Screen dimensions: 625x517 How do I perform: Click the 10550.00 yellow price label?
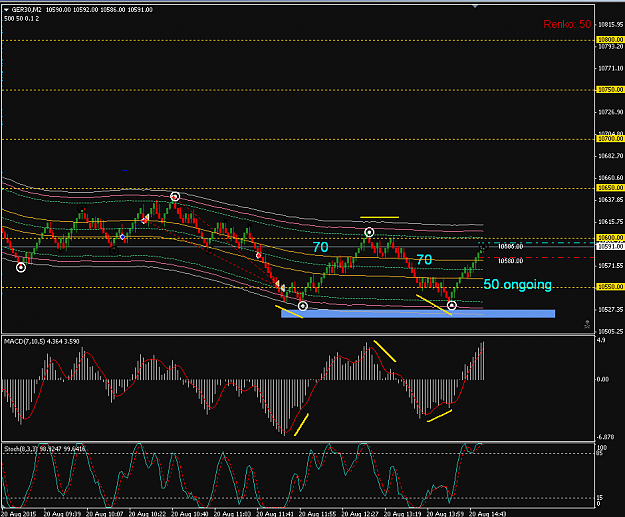[x=610, y=287]
